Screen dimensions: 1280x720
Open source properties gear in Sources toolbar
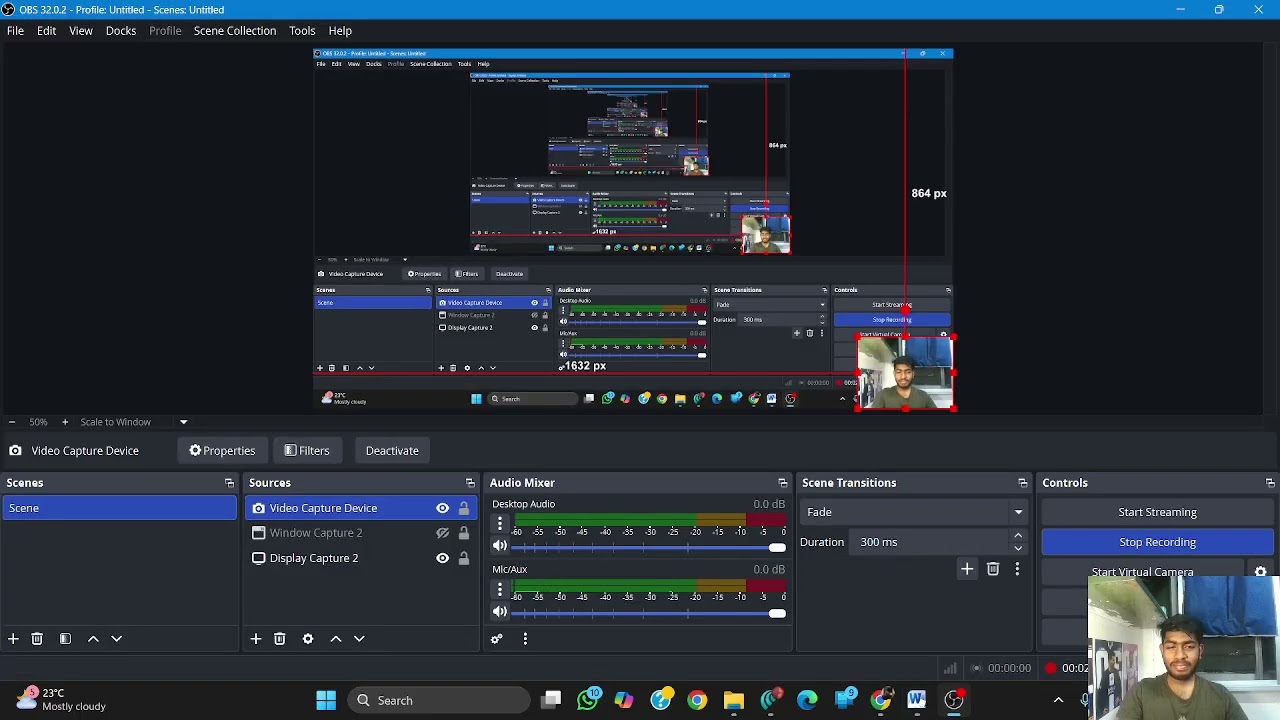click(308, 639)
